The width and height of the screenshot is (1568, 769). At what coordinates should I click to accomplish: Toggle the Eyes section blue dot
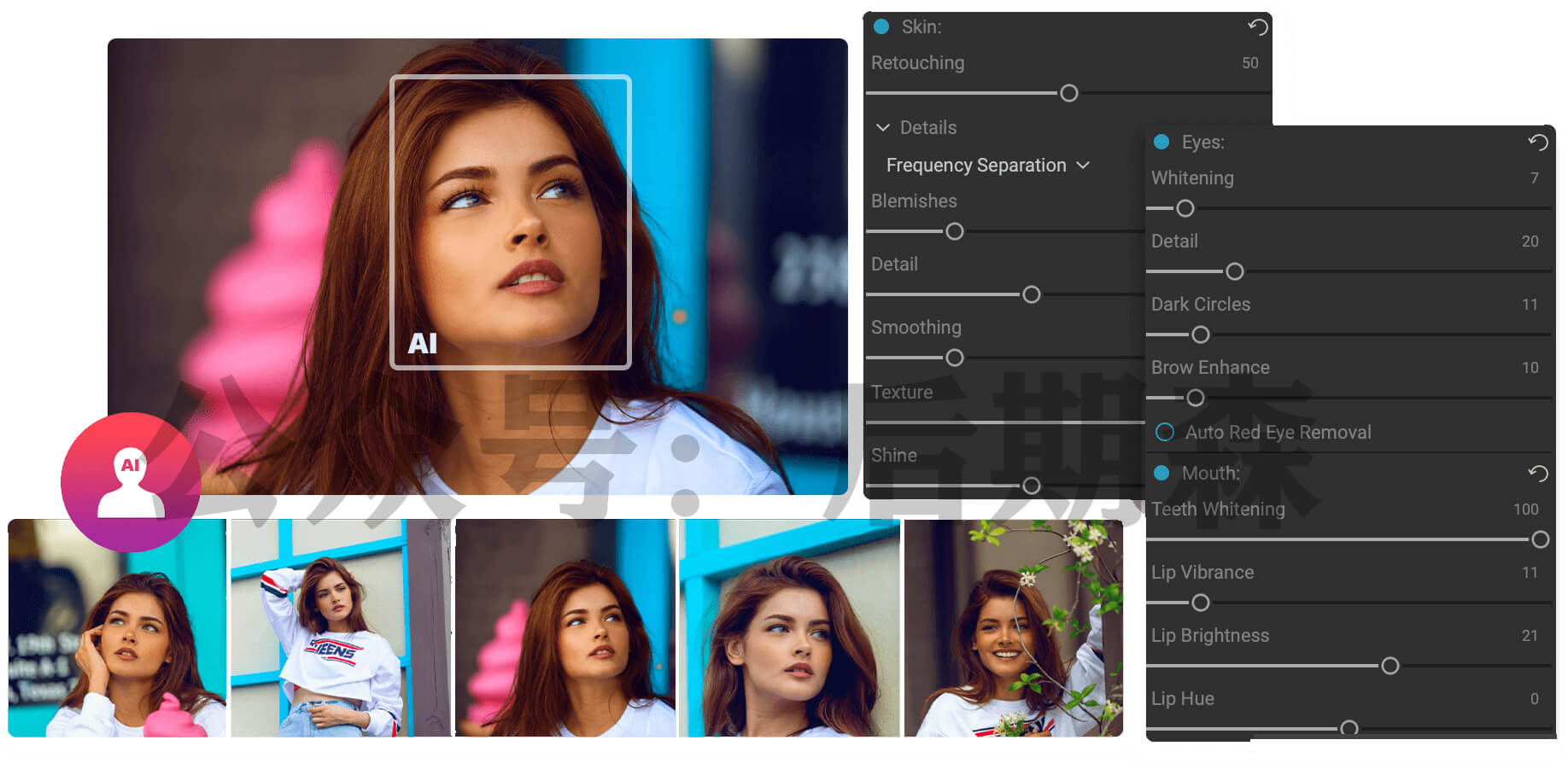tap(1161, 142)
